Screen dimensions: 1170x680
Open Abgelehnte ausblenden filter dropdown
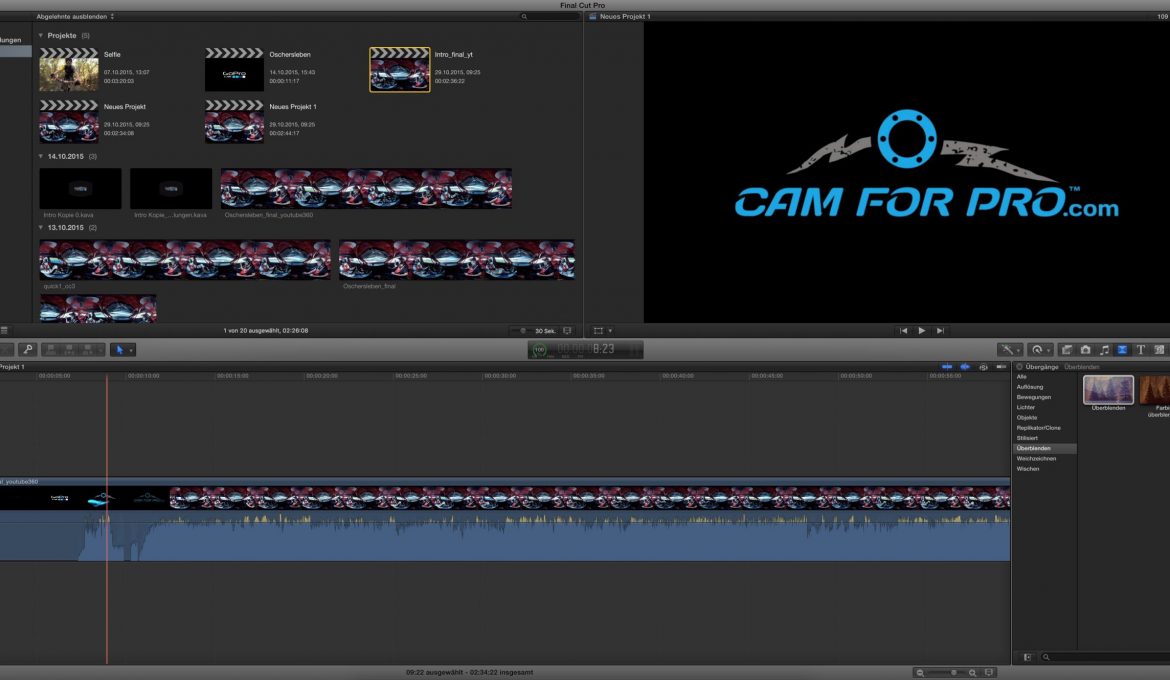click(x=75, y=16)
